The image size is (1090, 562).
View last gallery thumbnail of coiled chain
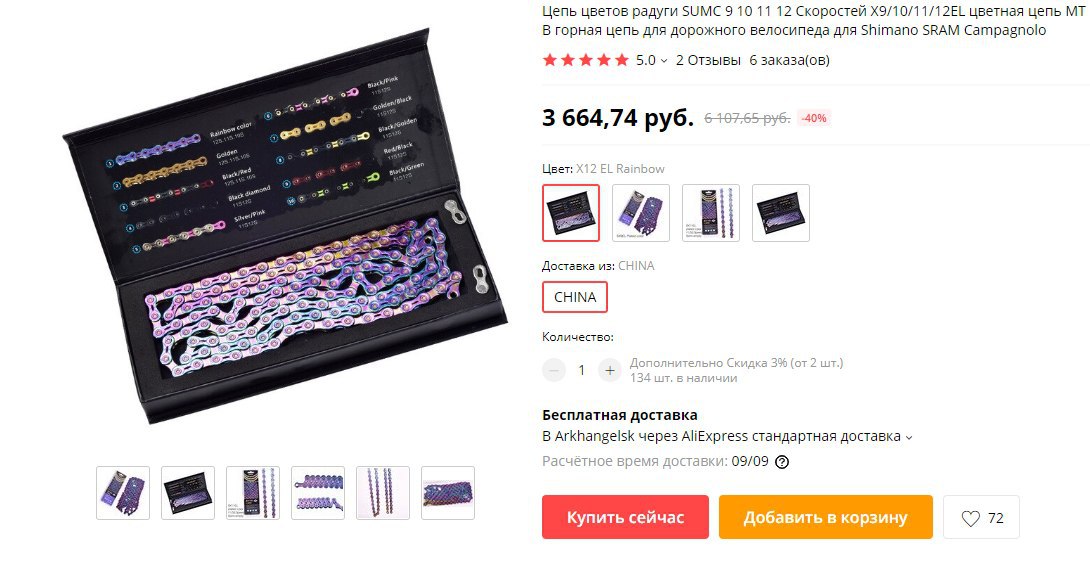[448, 493]
